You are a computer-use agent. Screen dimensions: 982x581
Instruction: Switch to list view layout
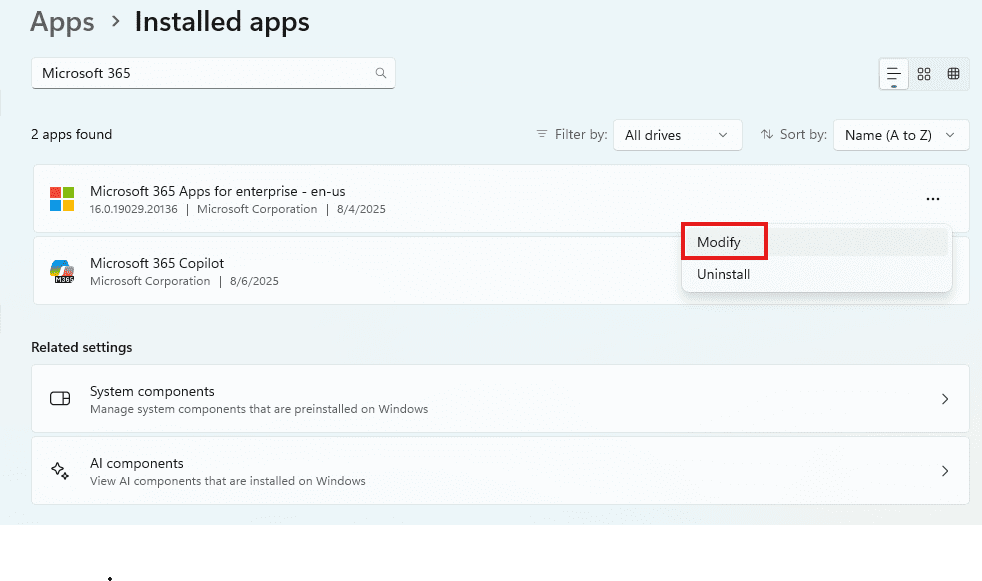click(x=893, y=74)
